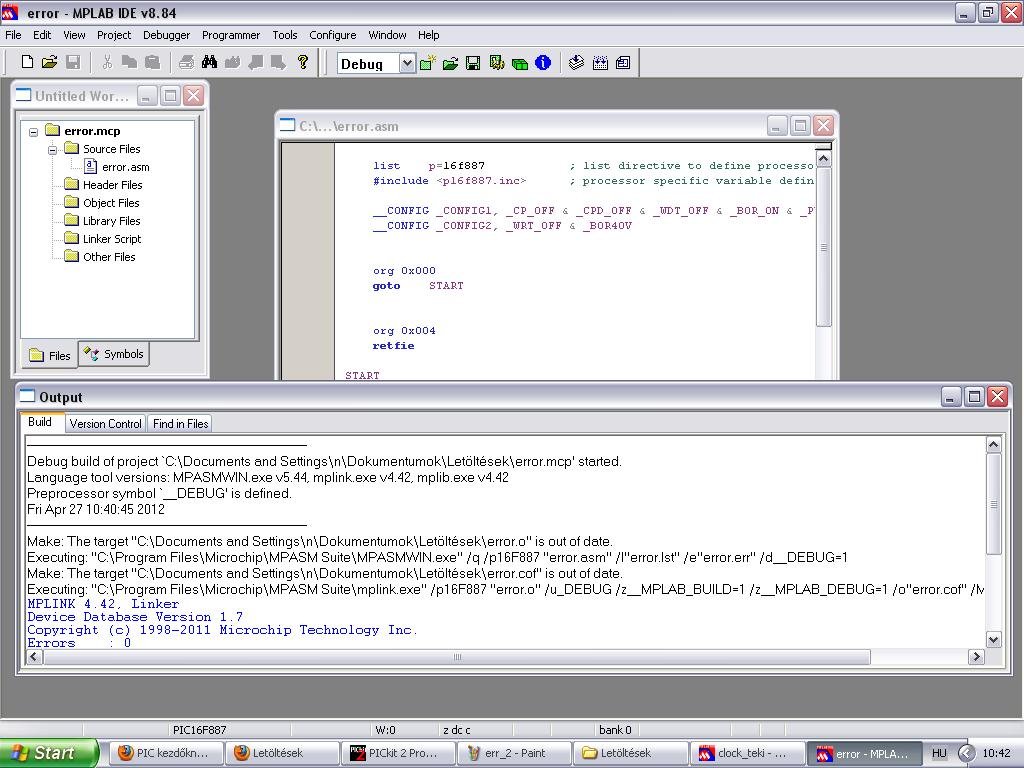The image size is (1024, 768).
Task: Open the Debug build configuration dropdown
Action: (407, 64)
